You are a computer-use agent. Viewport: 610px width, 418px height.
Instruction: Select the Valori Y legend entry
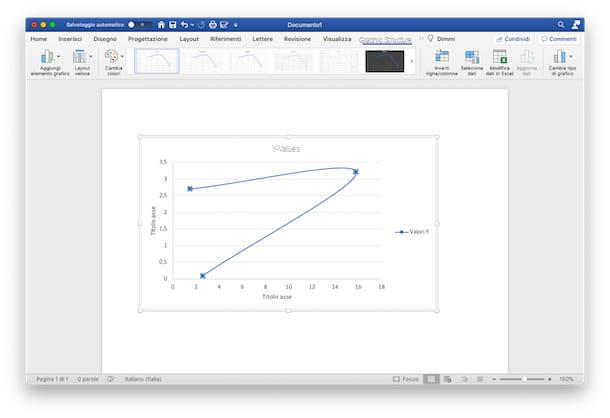coord(412,232)
